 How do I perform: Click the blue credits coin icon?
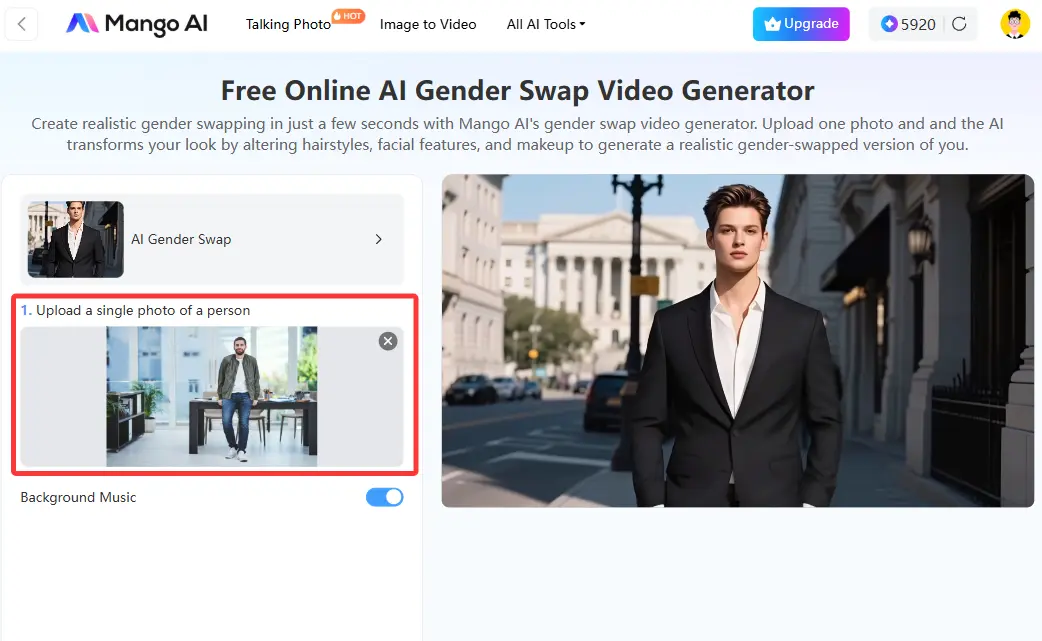pos(889,24)
